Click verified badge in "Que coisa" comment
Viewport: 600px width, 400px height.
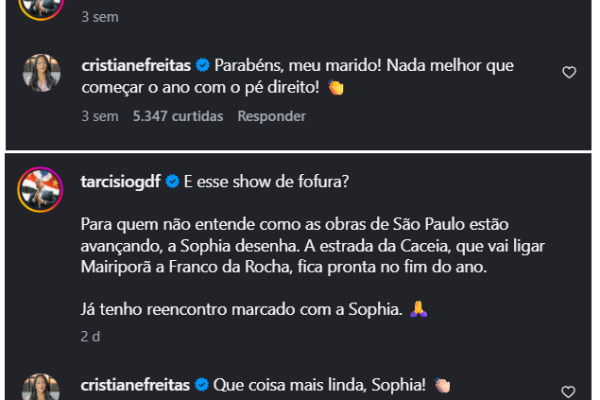(x=201, y=384)
